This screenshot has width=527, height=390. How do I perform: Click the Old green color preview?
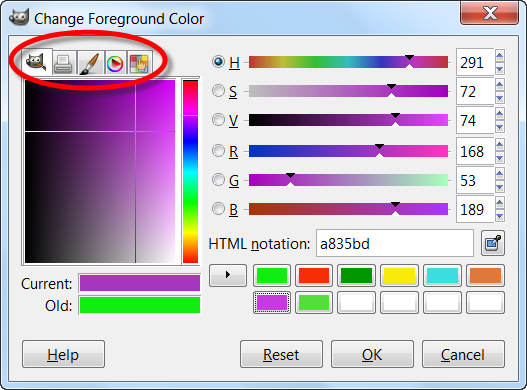point(140,305)
